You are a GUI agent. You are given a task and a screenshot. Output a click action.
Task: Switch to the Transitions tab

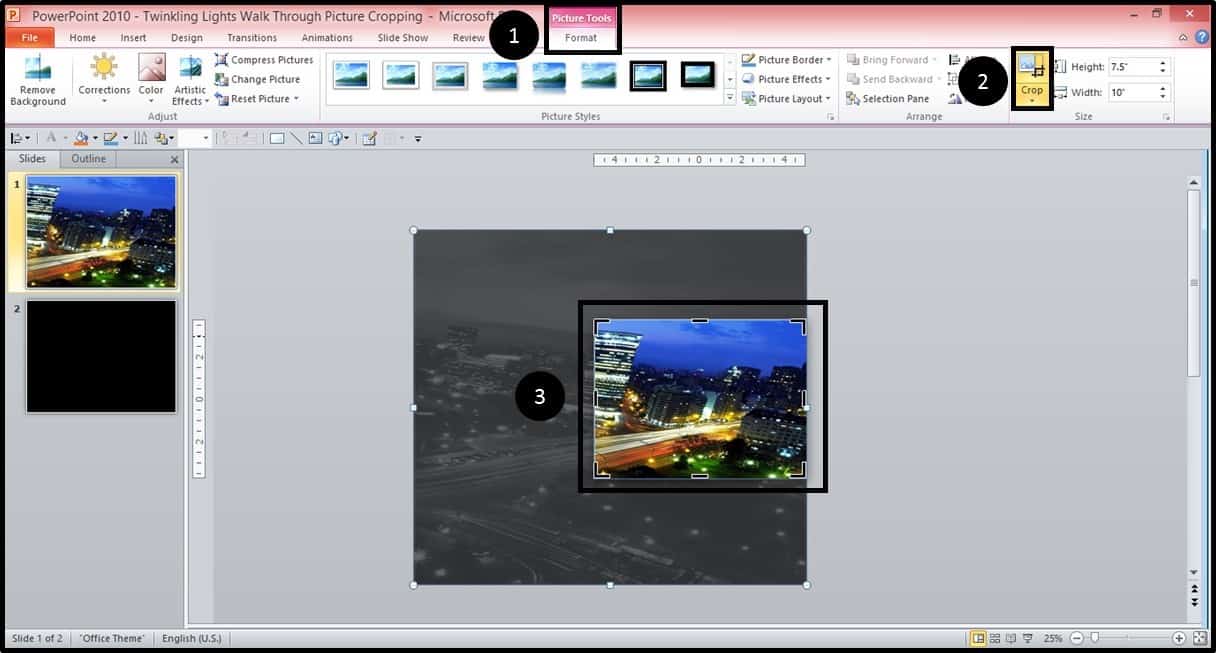click(252, 38)
